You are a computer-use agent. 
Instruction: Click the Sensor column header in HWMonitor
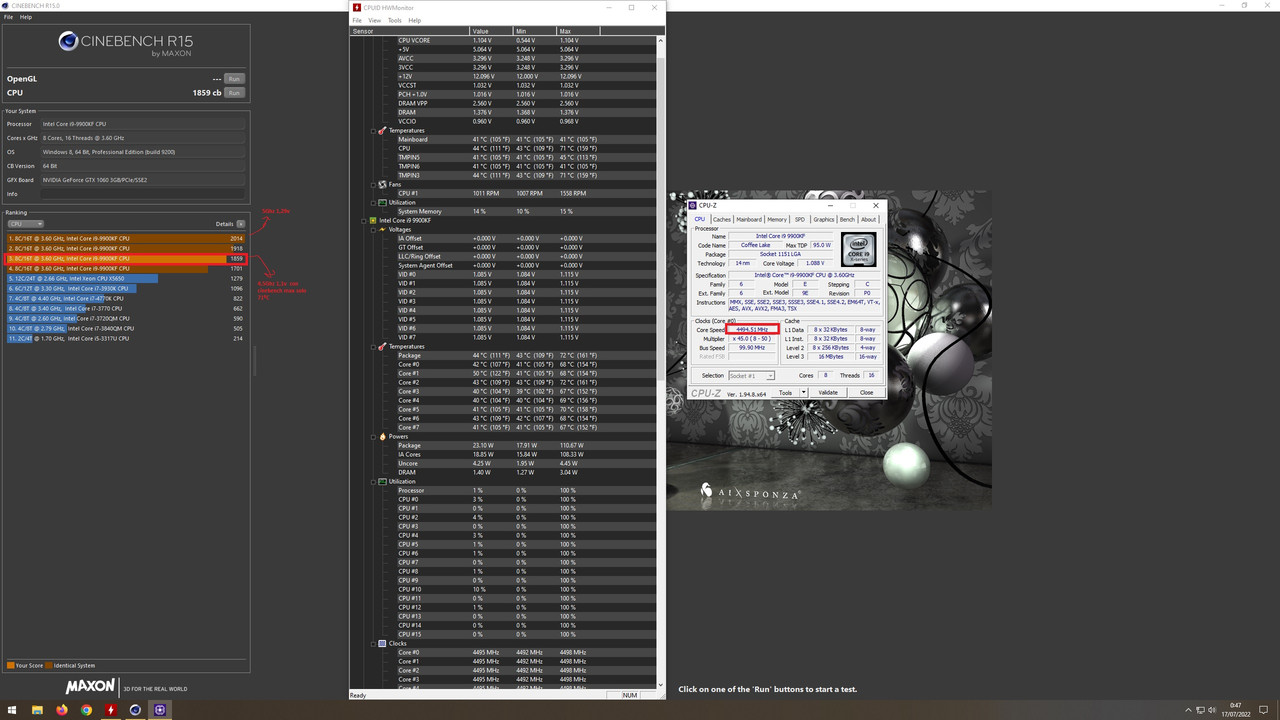tap(410, 31)
